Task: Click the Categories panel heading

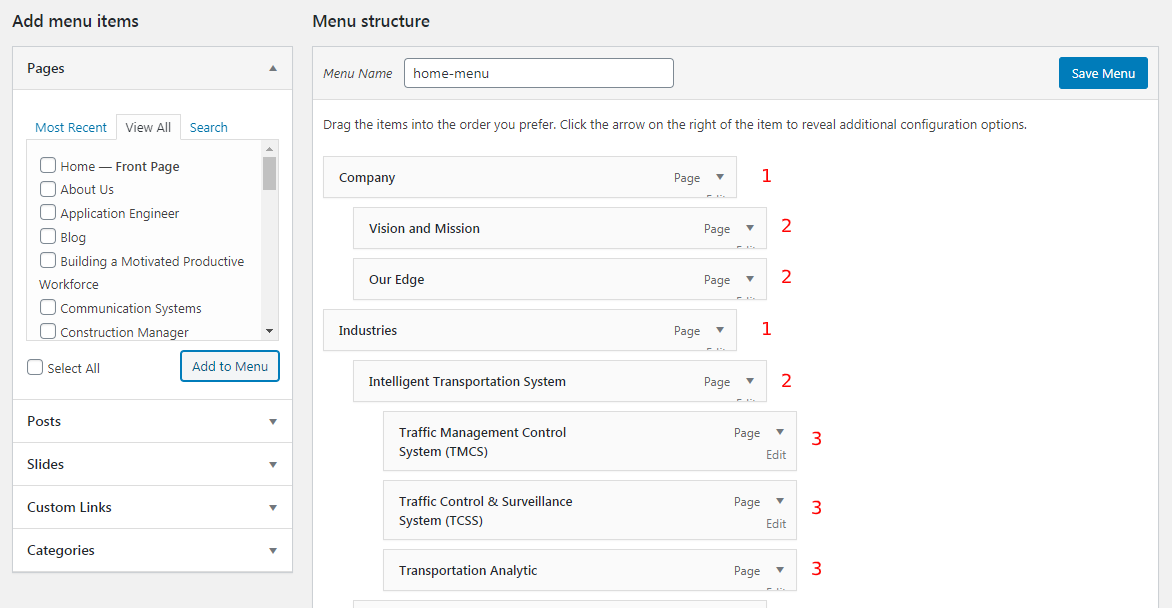Action: (x=152, y=550)
